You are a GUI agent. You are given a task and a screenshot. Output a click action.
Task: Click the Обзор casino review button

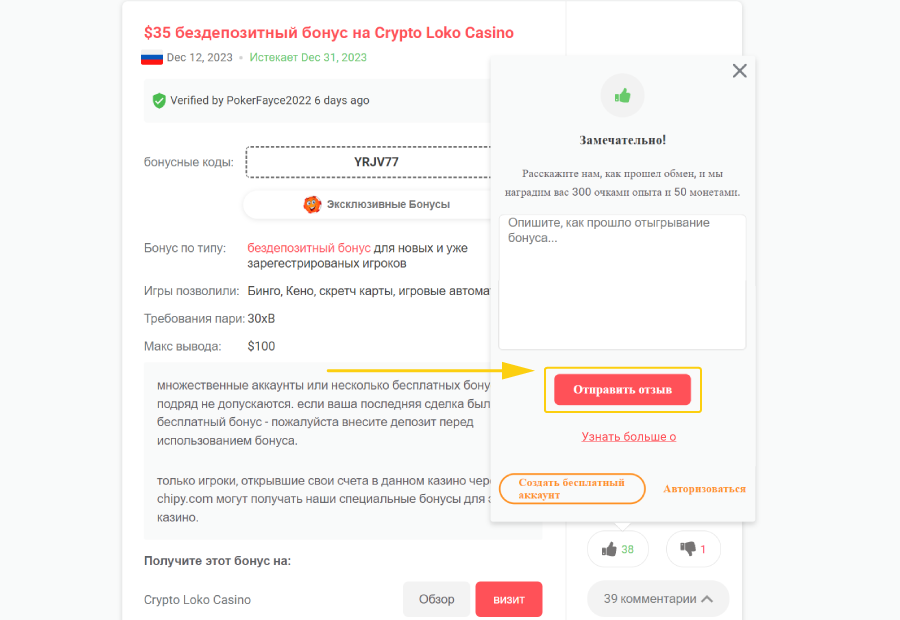coord(436,600)
